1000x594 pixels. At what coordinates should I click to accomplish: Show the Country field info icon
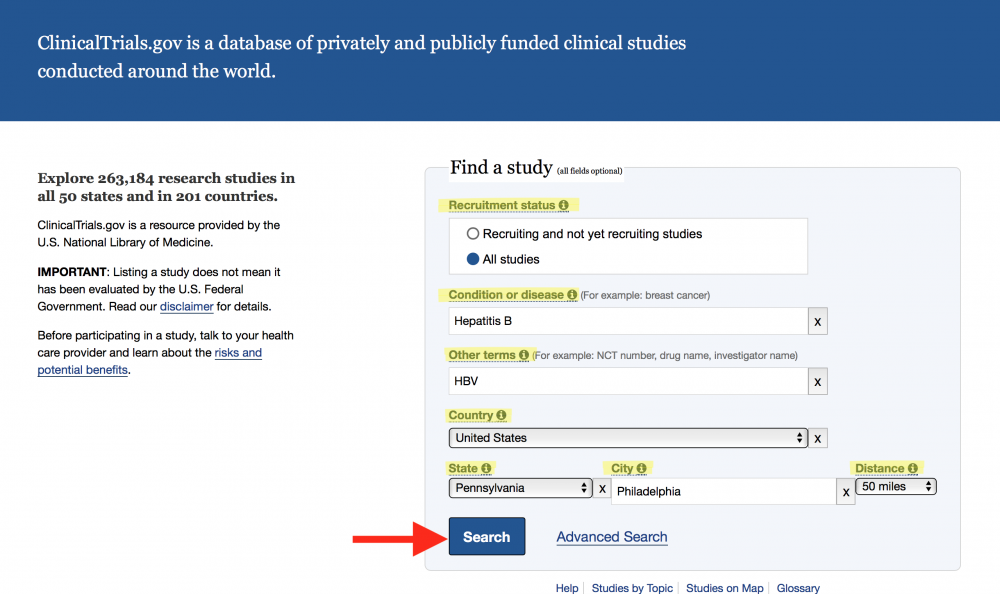pos(501,415)
